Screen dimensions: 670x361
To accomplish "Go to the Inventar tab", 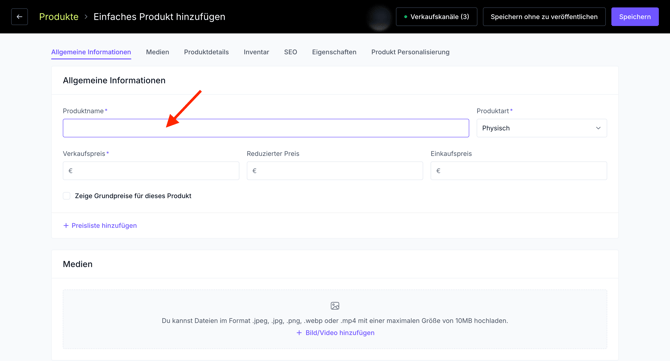I will [256, 52].
